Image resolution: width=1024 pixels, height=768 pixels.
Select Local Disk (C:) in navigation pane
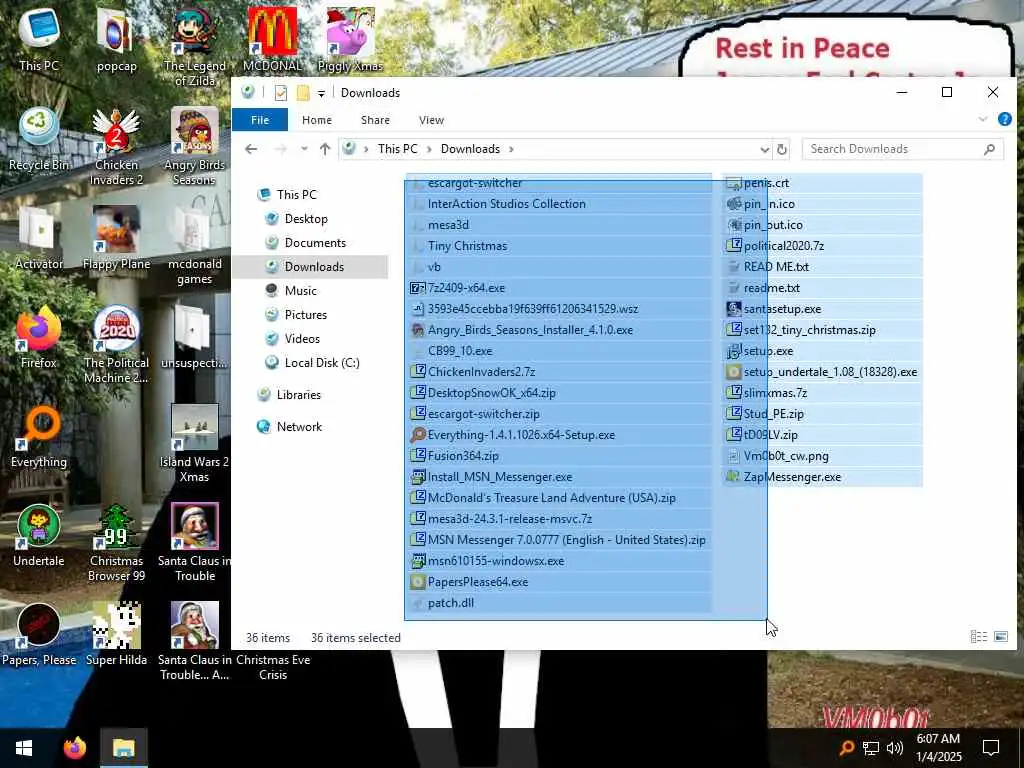(322, 362)
